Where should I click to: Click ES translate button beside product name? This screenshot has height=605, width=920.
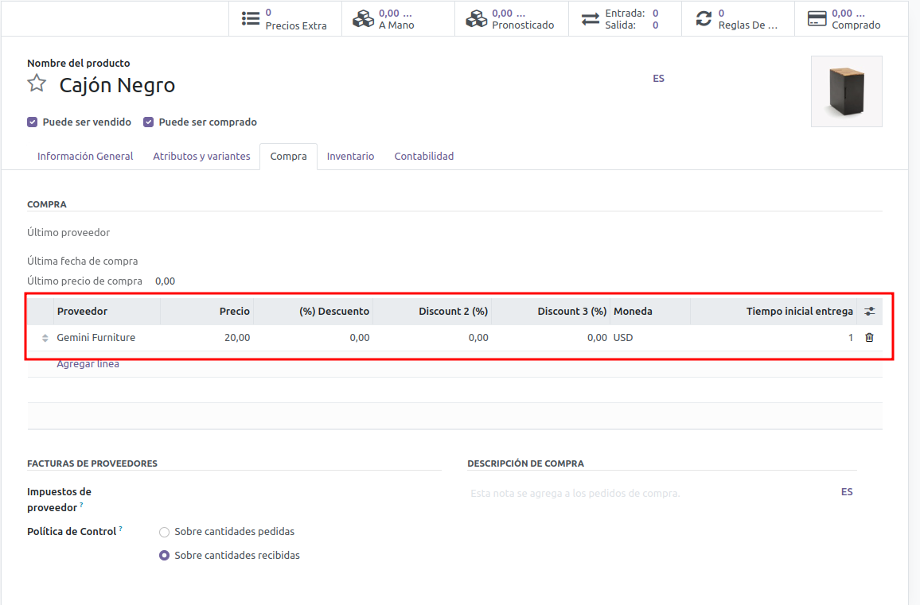click(x=658, y=78)
